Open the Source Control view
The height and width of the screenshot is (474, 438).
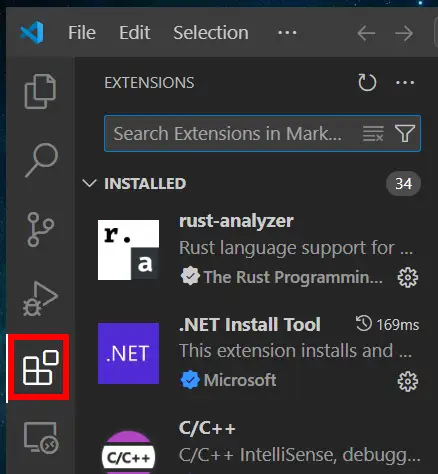pyautogui.click(x=40, y=229)
